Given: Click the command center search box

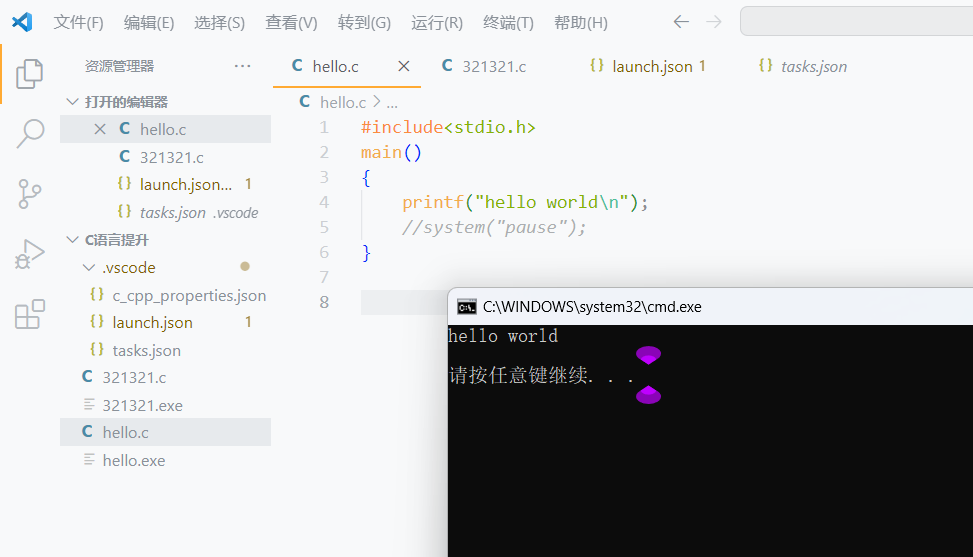Looking at the screenshot, I should 856,22.
